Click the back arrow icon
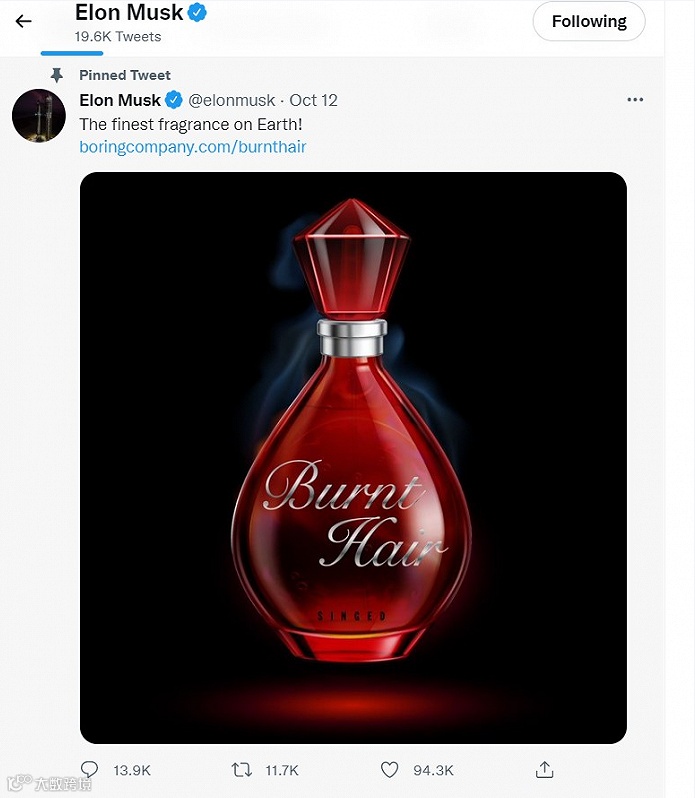This screenshot has width=695, height=798. (24, 21)
